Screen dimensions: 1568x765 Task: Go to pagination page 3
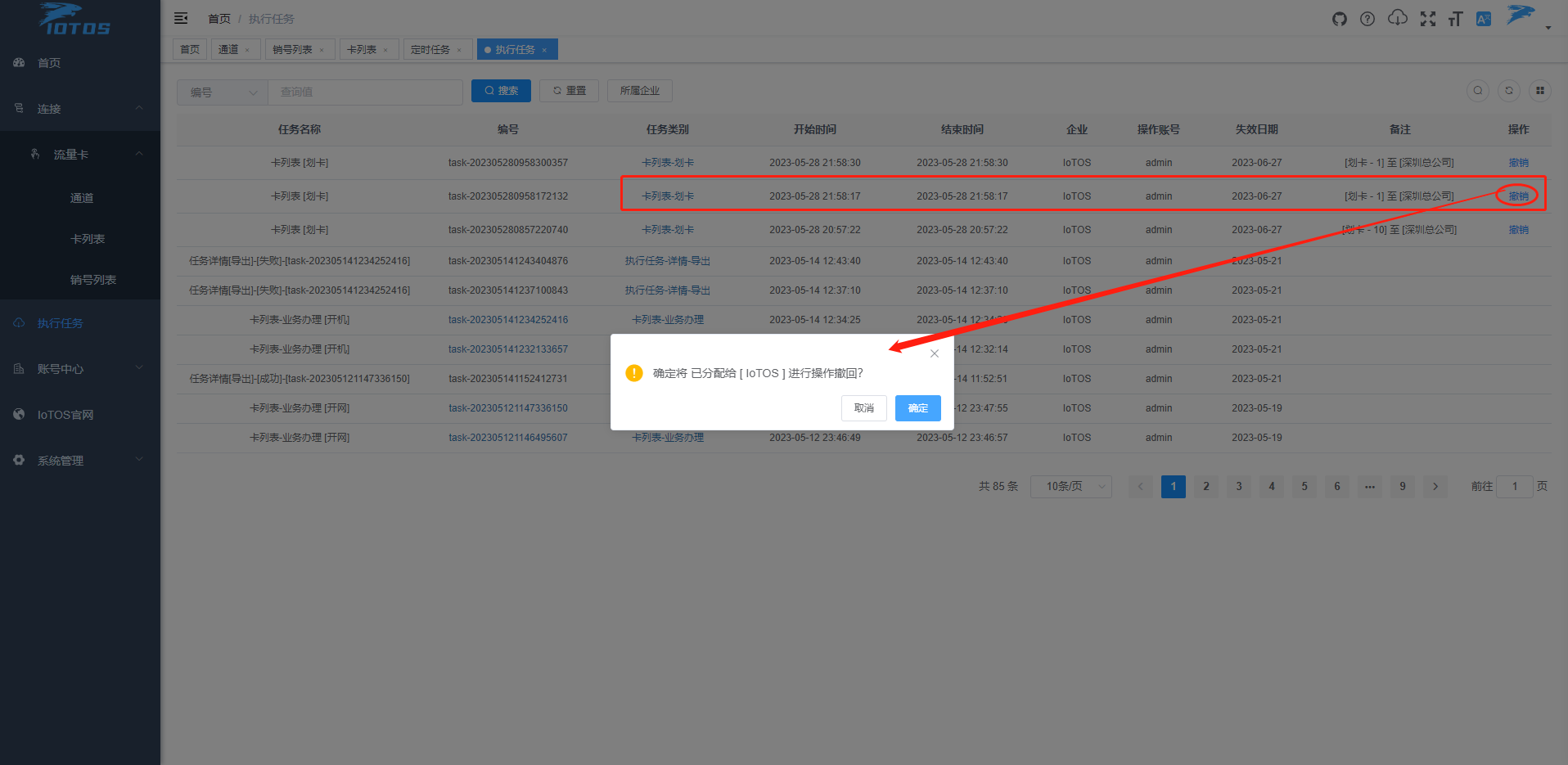click(1239, 487)
